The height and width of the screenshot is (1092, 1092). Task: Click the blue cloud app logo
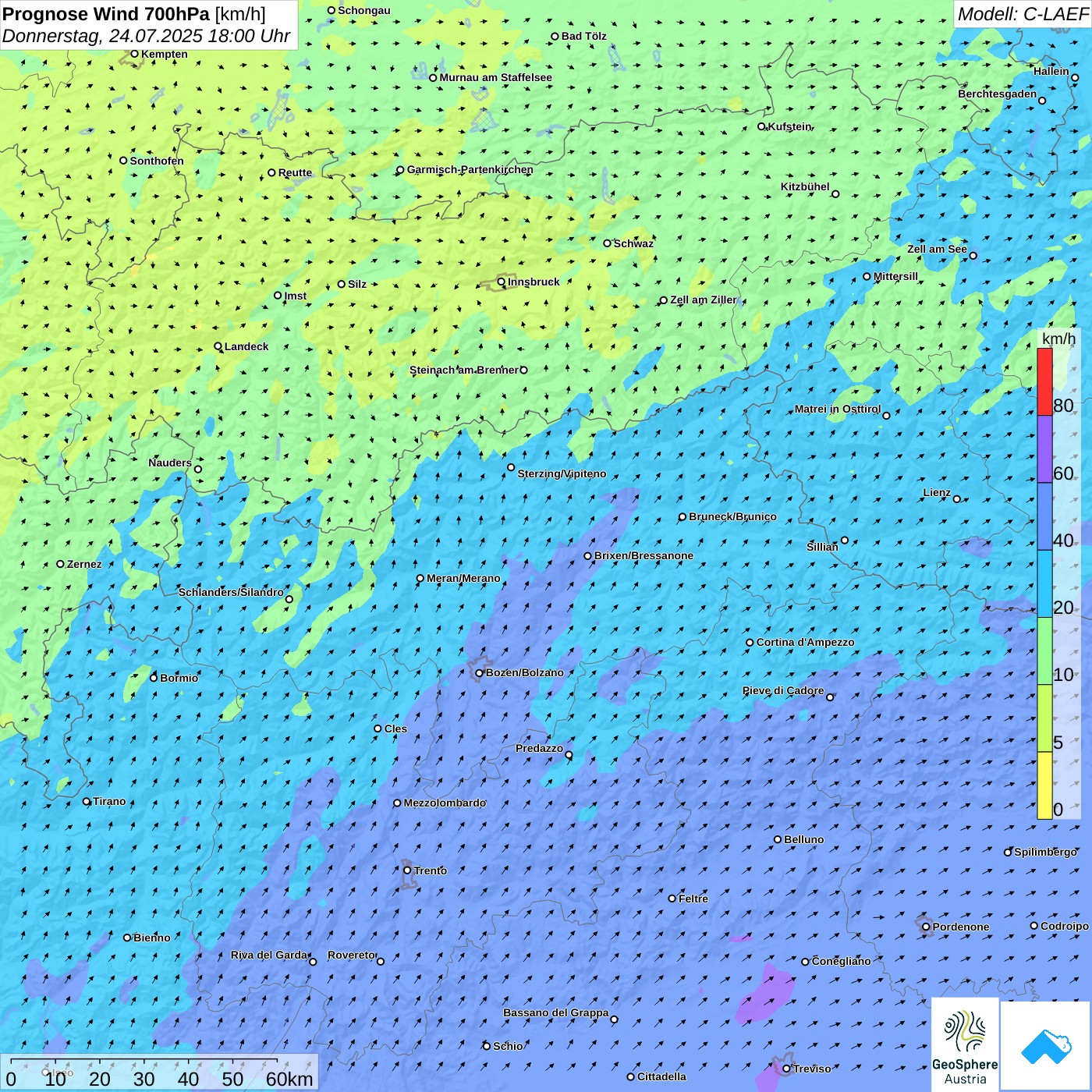(1046, 1046)
